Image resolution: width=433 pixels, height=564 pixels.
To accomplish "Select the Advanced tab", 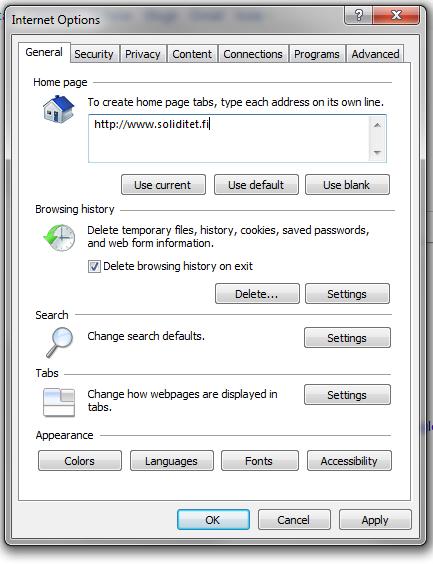I will pyautogui.click(x=375, y=54).
